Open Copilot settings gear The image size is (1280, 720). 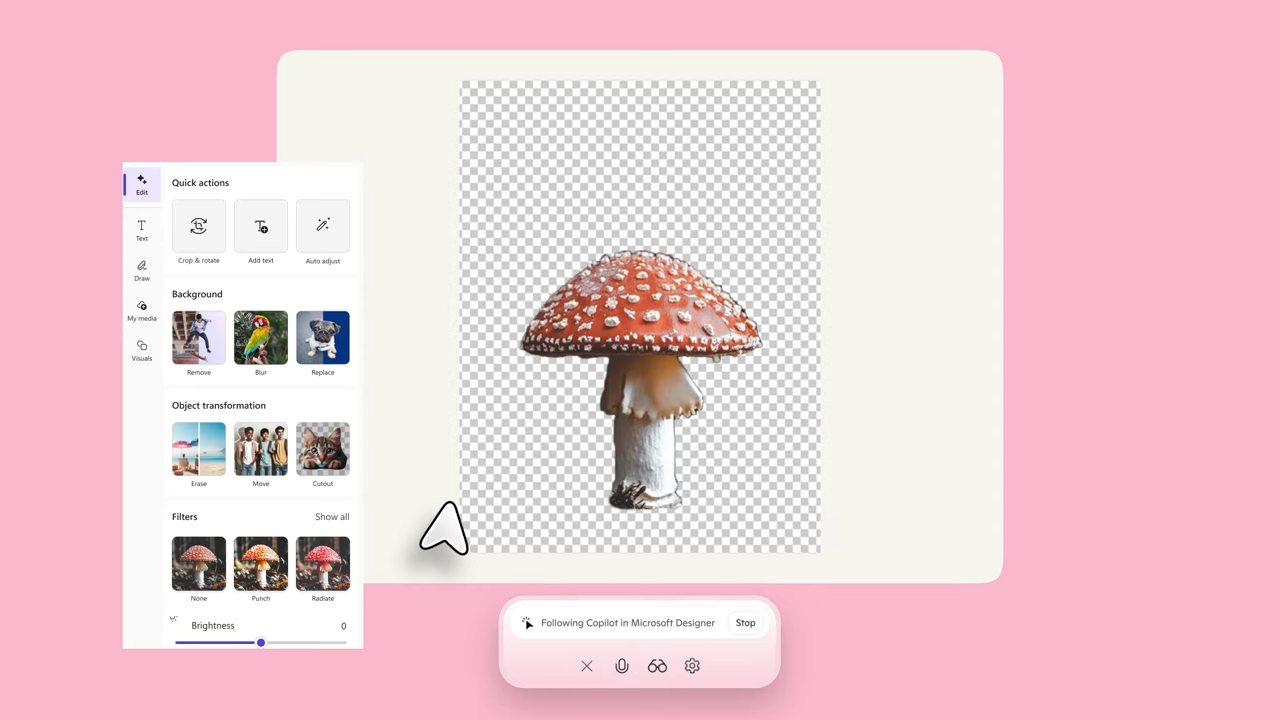pyautogui.click(x=692, y=666)
